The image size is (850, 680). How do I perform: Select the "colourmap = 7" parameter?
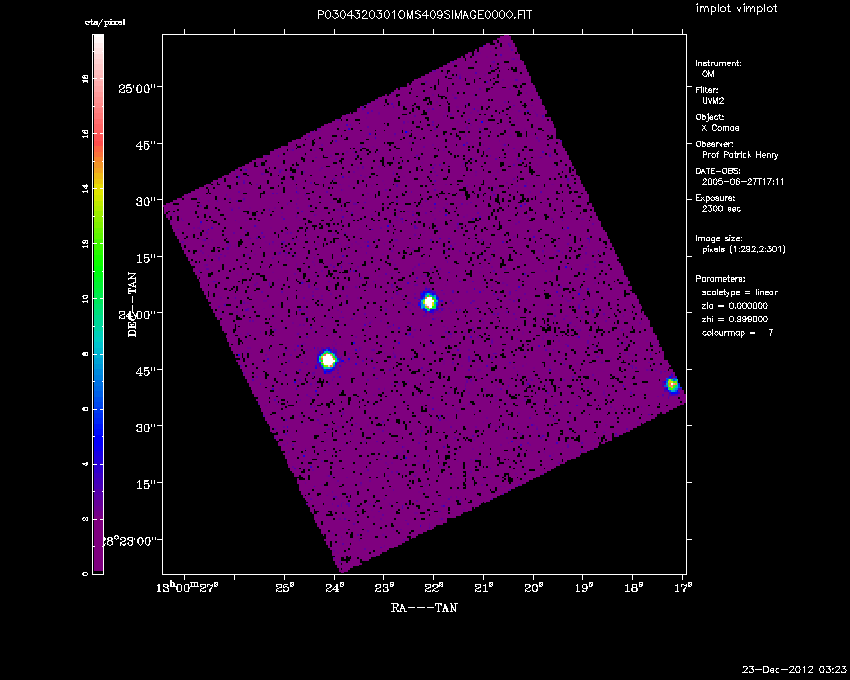tap(737, 333)
